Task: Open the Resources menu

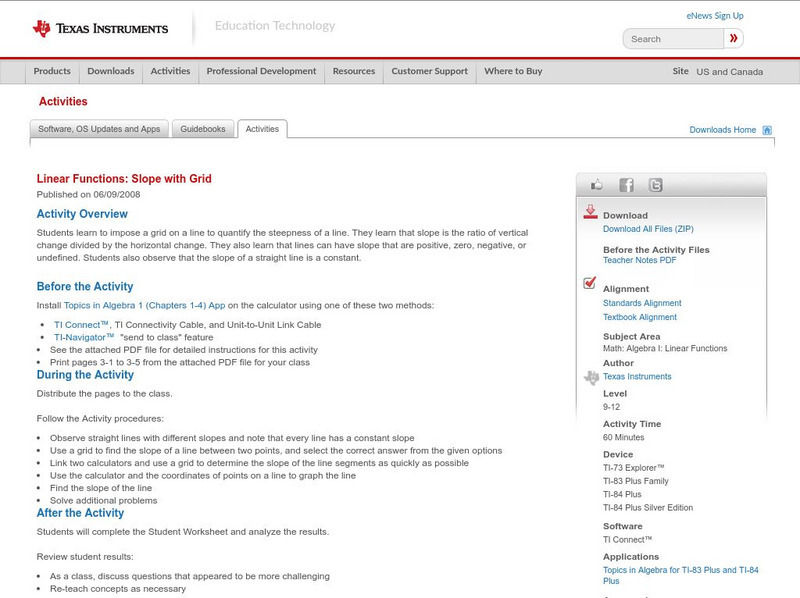Action: tap(354, 71)
